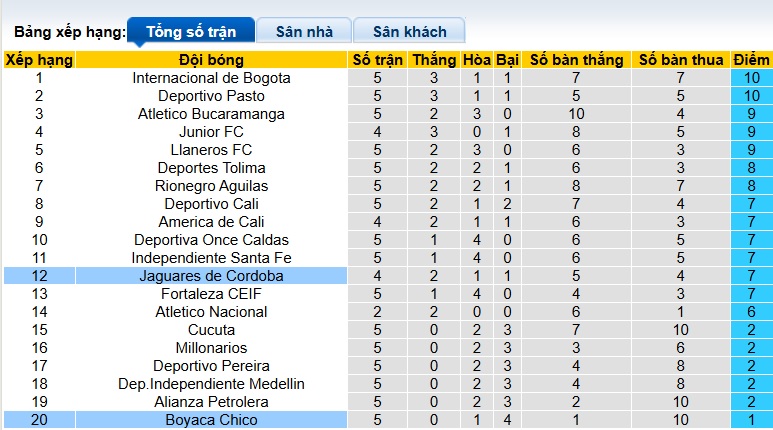
Task: Click highlighted Boyaca Chico team
Action: click(x=211, y=420)
